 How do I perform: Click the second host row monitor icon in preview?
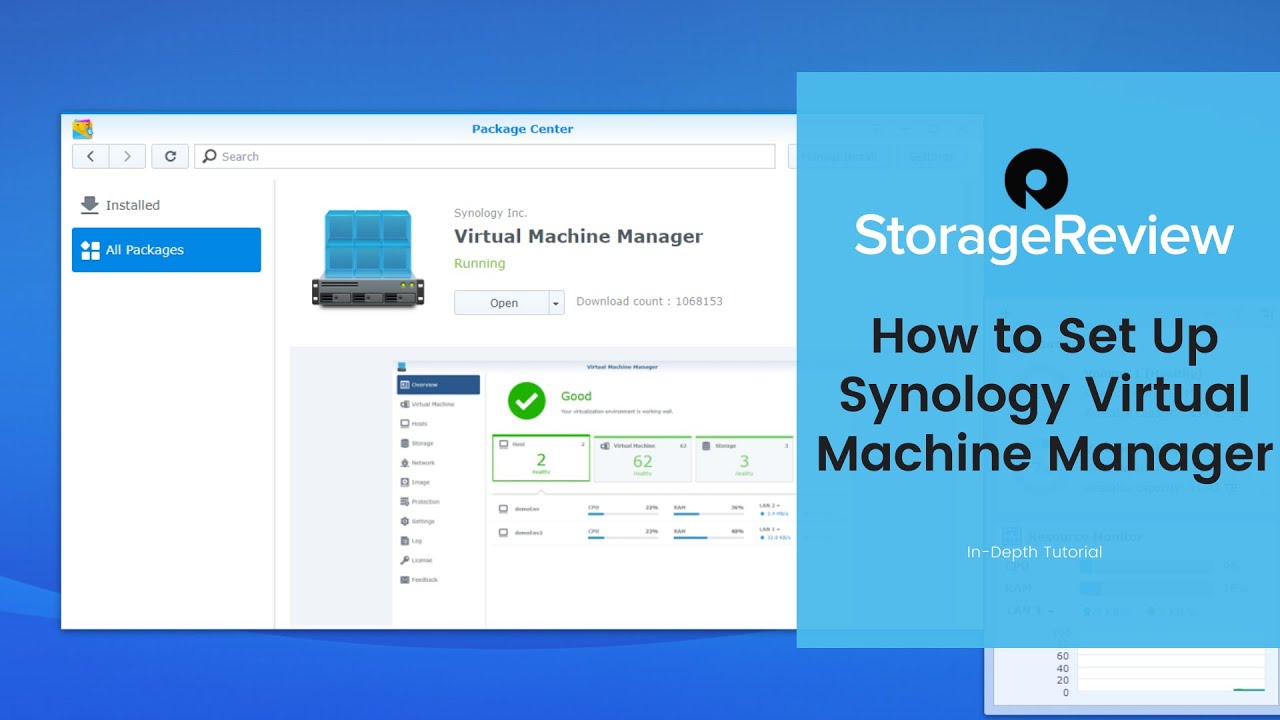click(503, 532)
